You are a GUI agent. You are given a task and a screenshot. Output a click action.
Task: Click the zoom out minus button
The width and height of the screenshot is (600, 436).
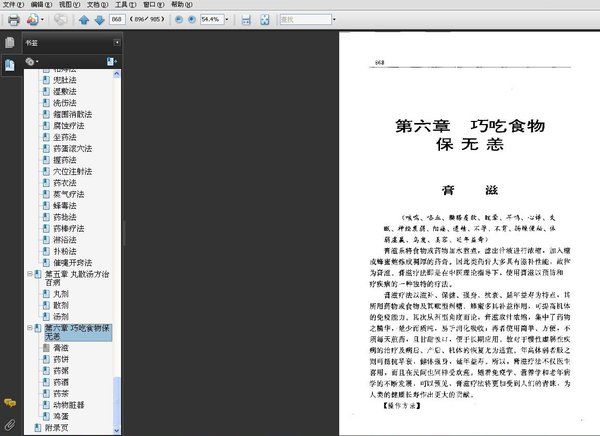tap(179, 20)
